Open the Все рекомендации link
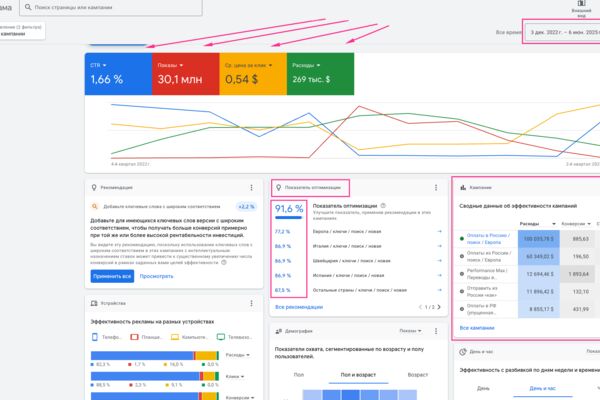The width and height of the screenshot is (600, 400). 299,307
